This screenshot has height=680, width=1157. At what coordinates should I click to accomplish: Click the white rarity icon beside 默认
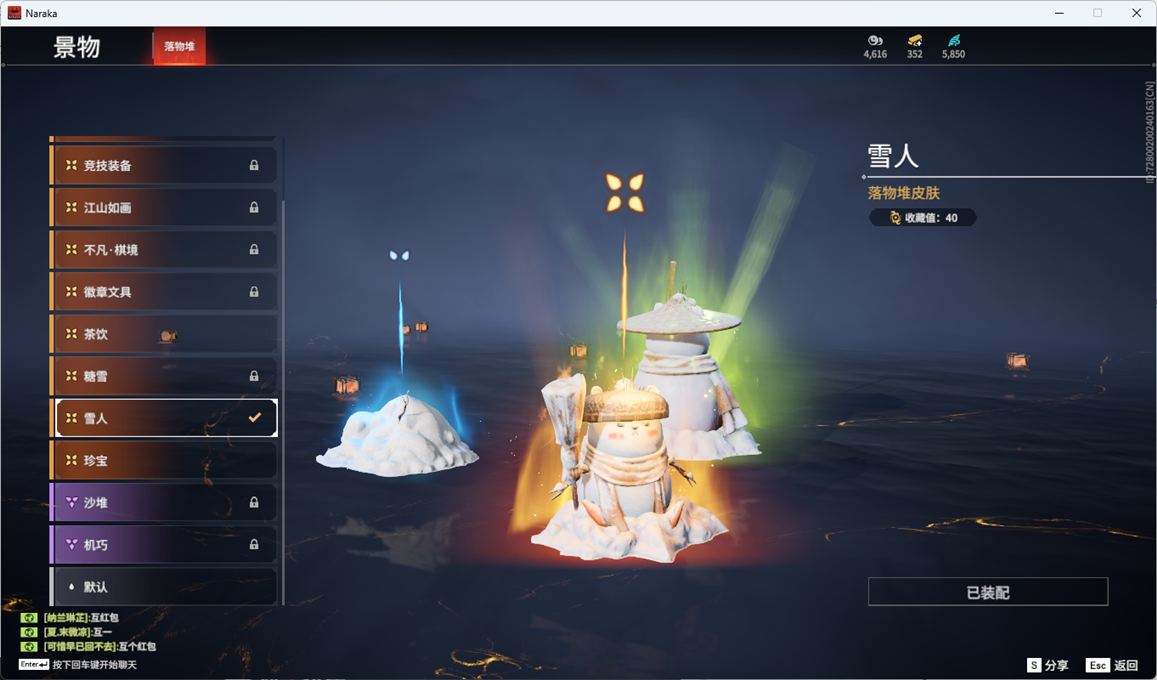coord(72,586)
